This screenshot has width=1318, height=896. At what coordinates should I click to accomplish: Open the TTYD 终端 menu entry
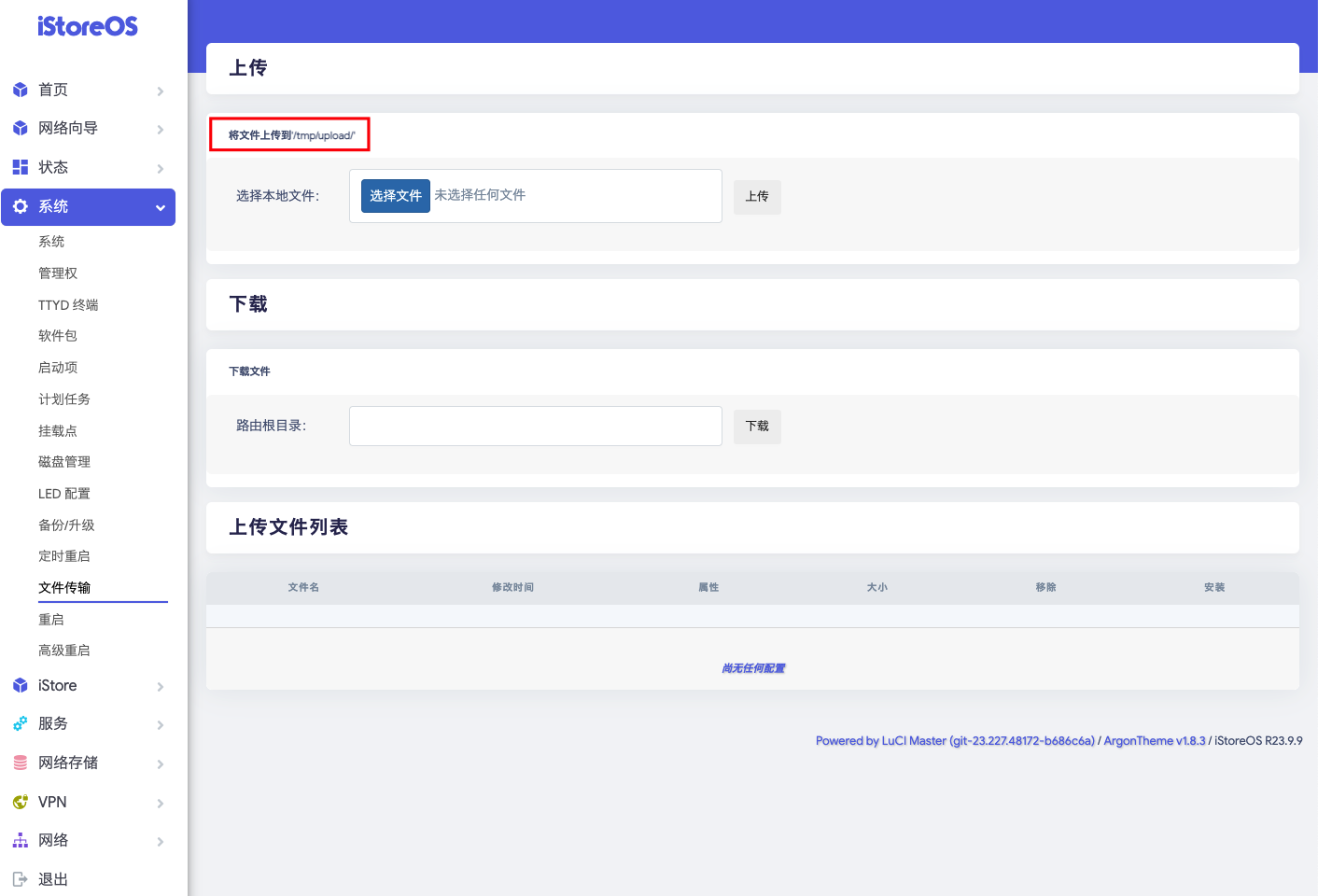(68, 304)
